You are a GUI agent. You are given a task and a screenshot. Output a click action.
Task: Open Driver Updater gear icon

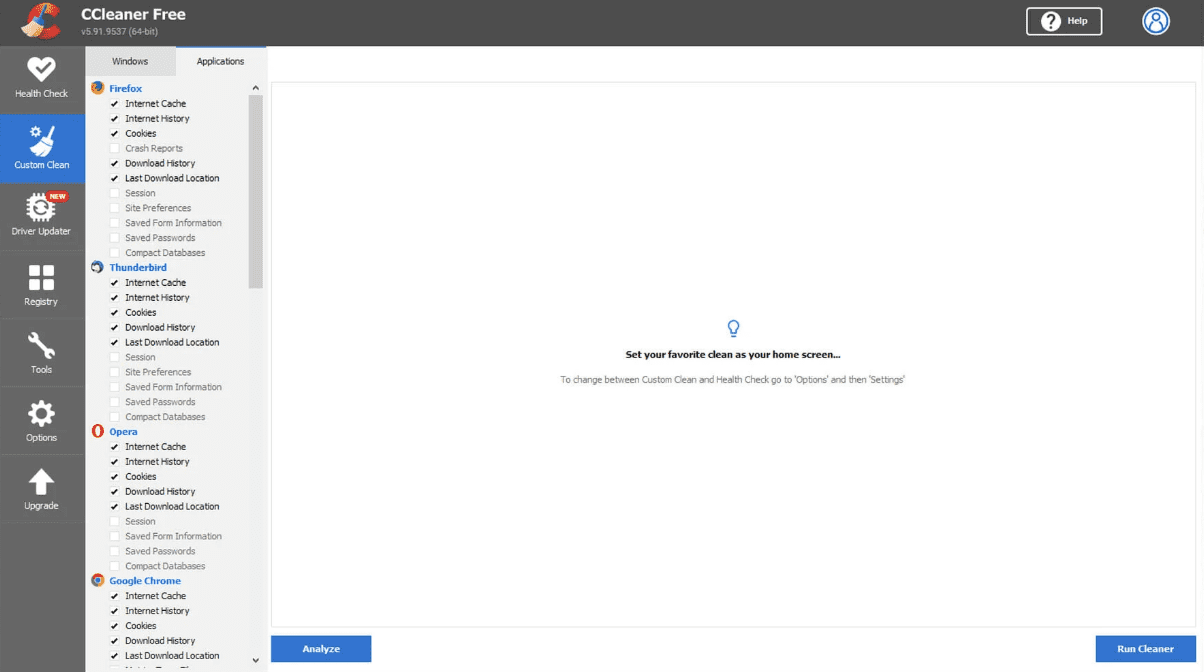pos(42,208)
